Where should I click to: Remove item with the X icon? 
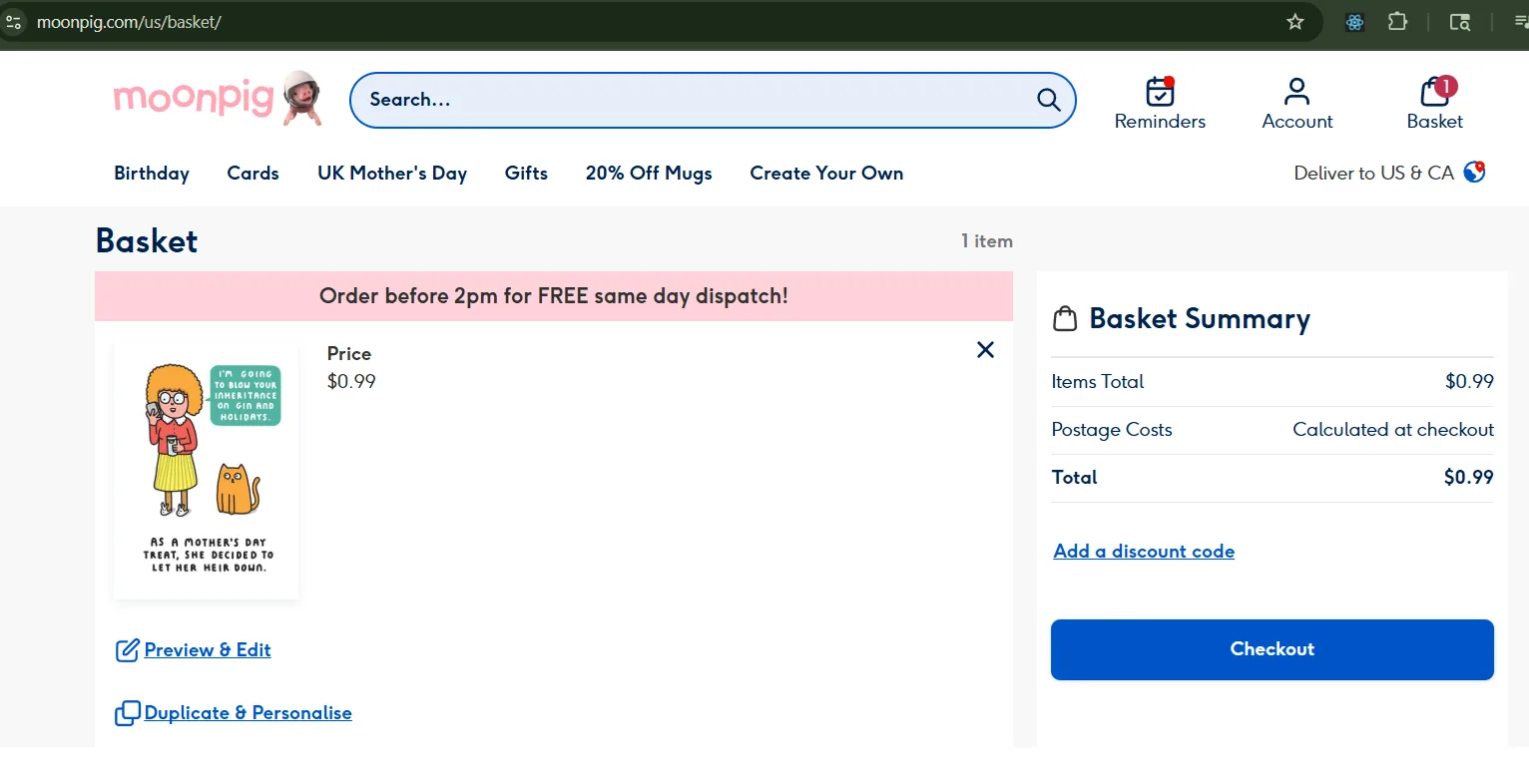(x=985, y=349)
